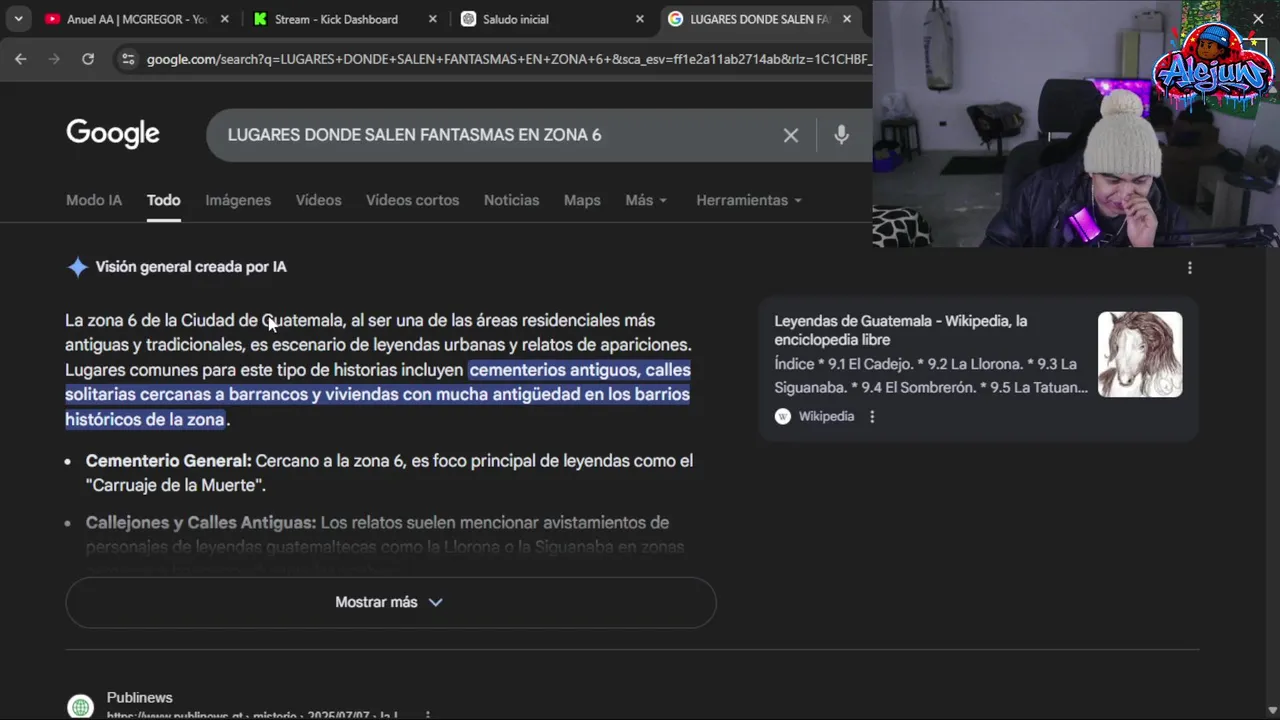Viewport: 1280px width, 720px height.
Task: Click the Kick favicon on dashboard tab
Action: (260, 19)
